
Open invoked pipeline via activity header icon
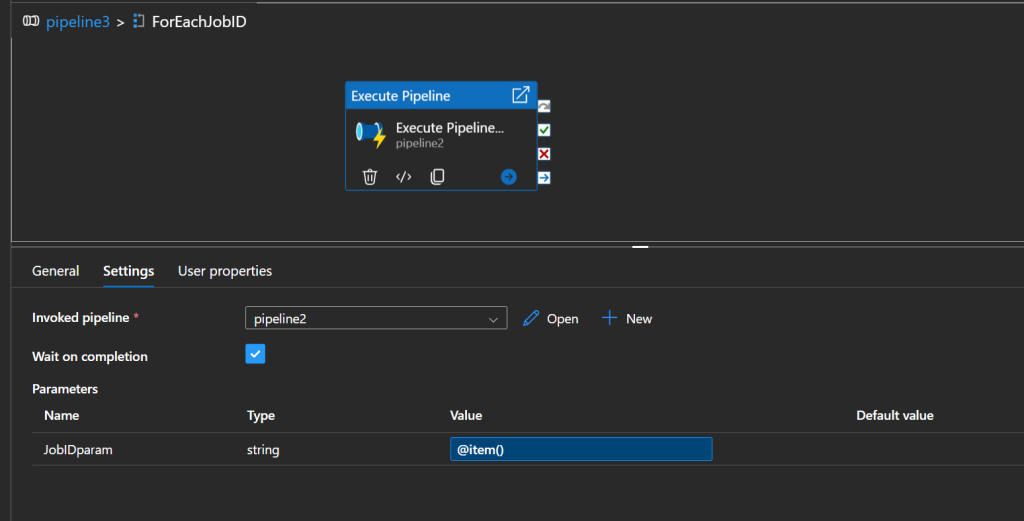click(x=520, y=95)
